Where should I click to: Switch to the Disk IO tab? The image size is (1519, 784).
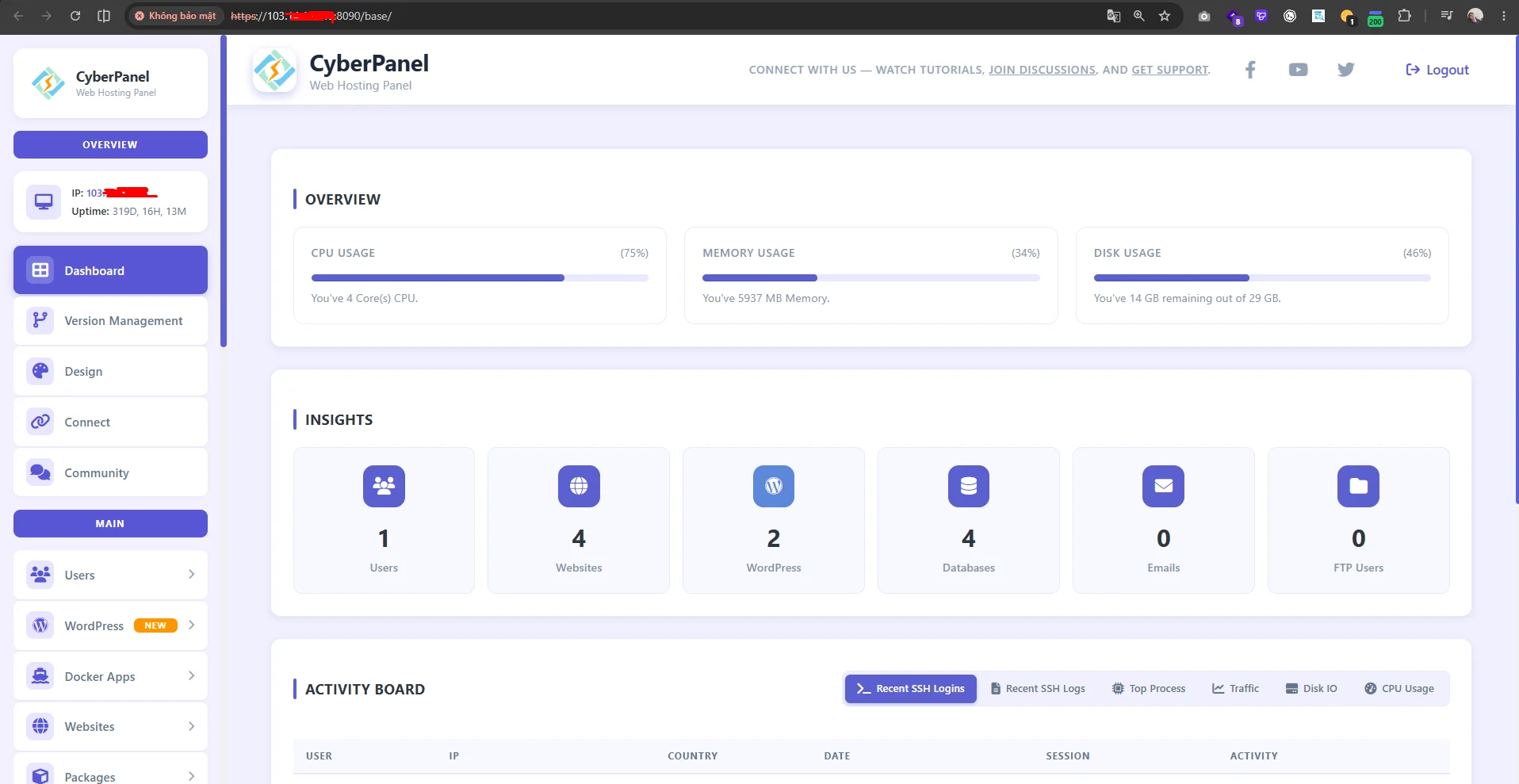[1311, 689]
